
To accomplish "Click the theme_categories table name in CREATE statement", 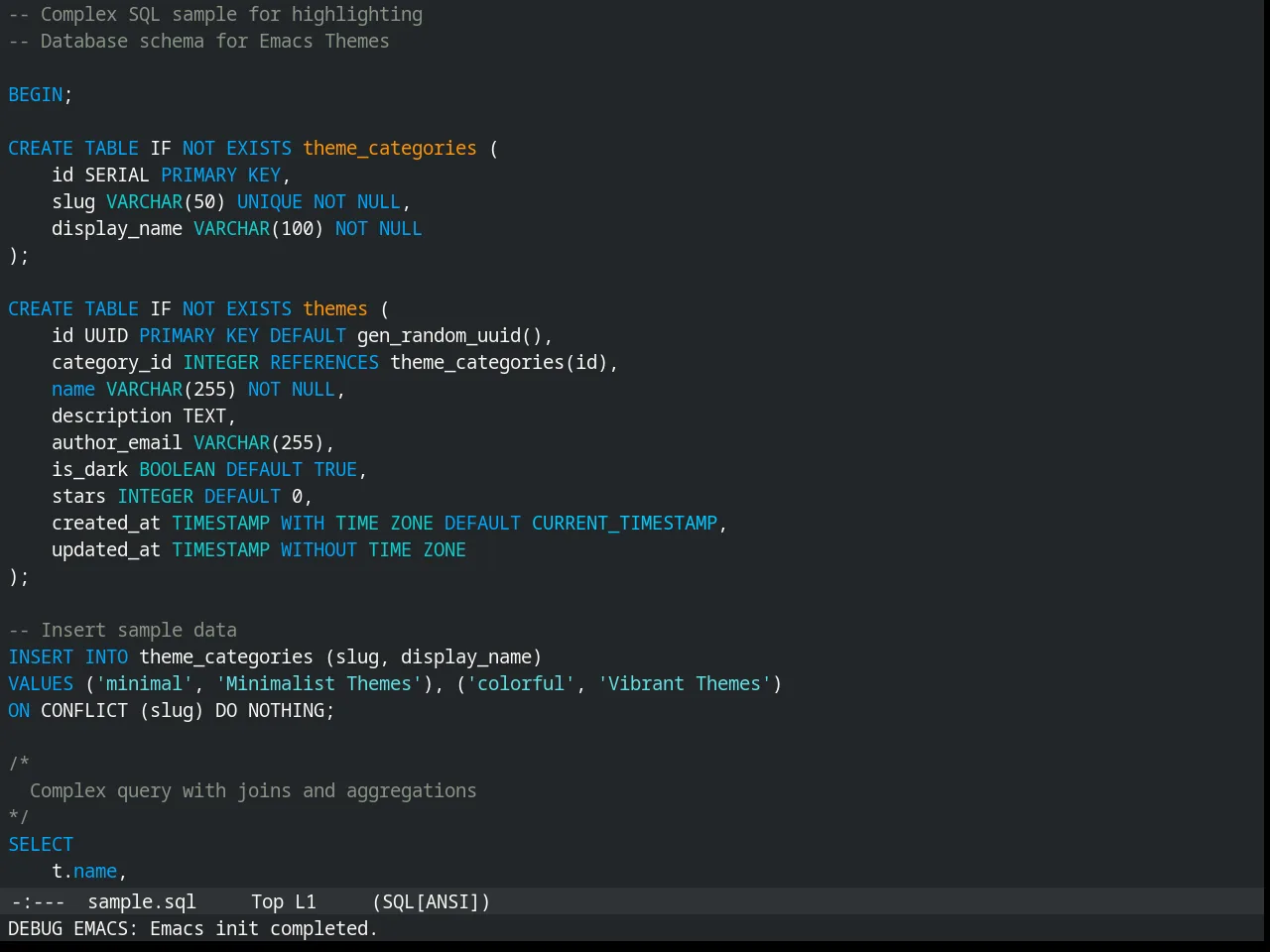I will [390, 149].
